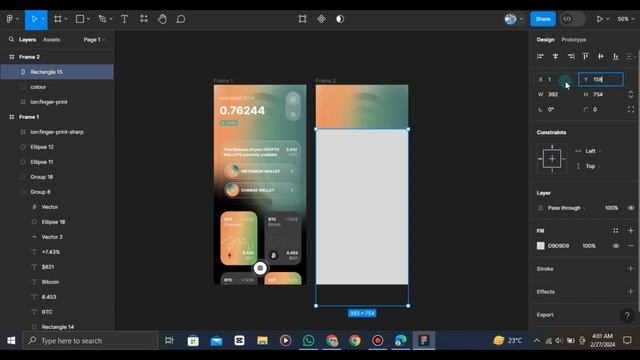Select the Frame tool
640x360 pixels.
[x=58, y=19]
